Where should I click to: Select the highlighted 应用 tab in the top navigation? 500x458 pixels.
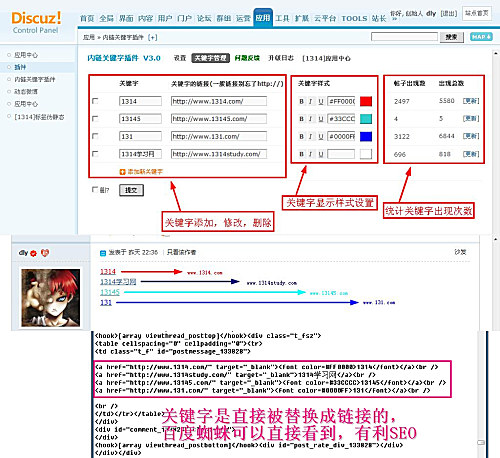pyautogui.click(x=263, y=18)
